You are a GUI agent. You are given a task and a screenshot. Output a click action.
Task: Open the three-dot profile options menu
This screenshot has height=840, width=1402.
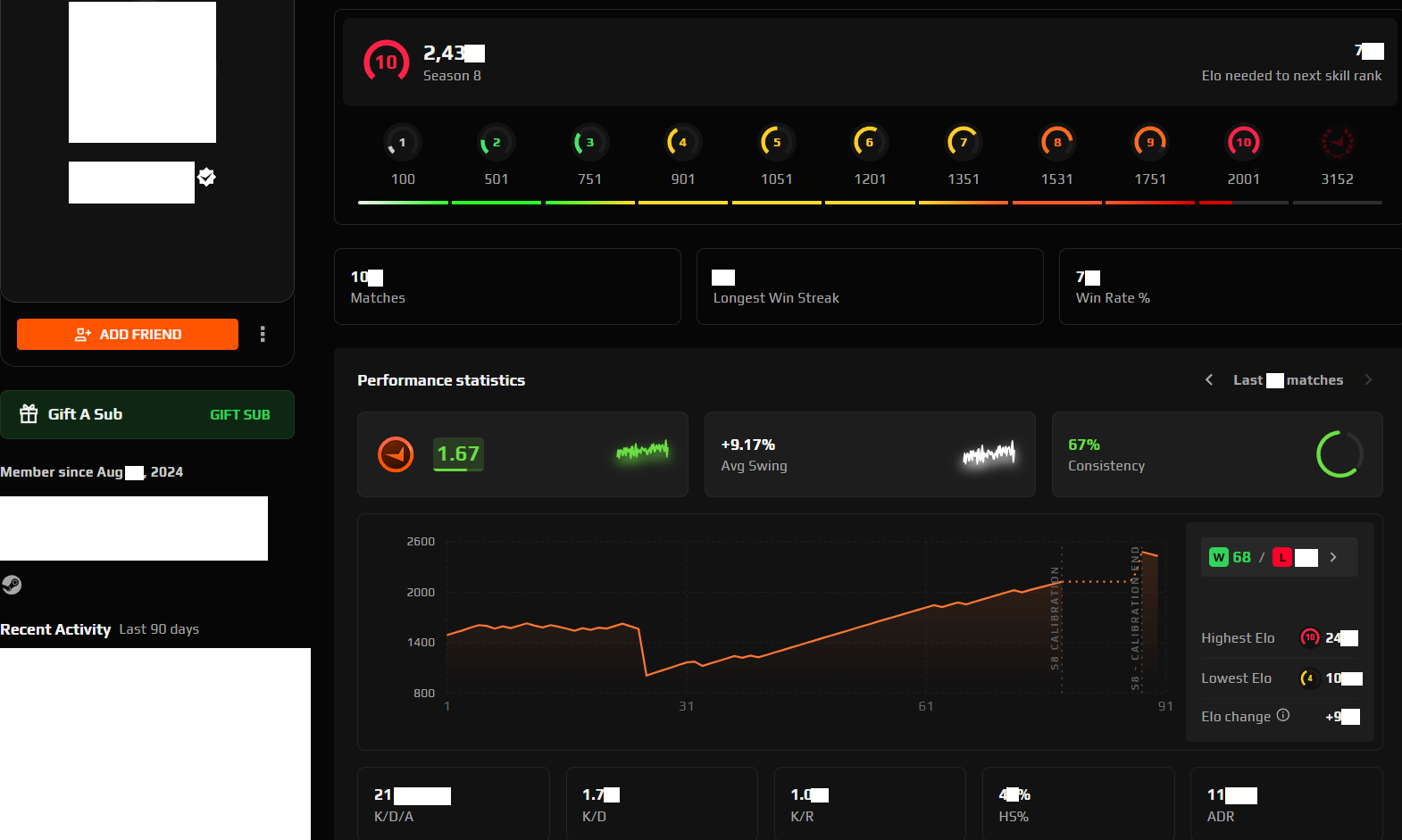263,334
